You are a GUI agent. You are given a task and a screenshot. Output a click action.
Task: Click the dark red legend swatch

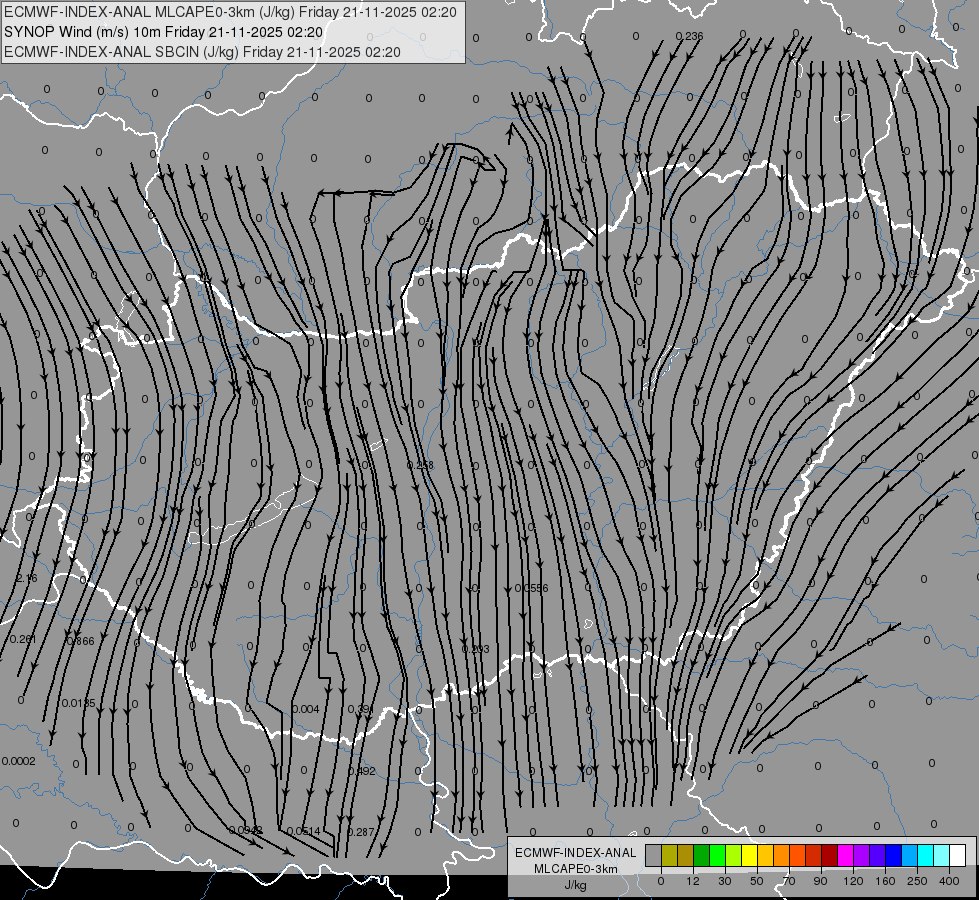830,855
